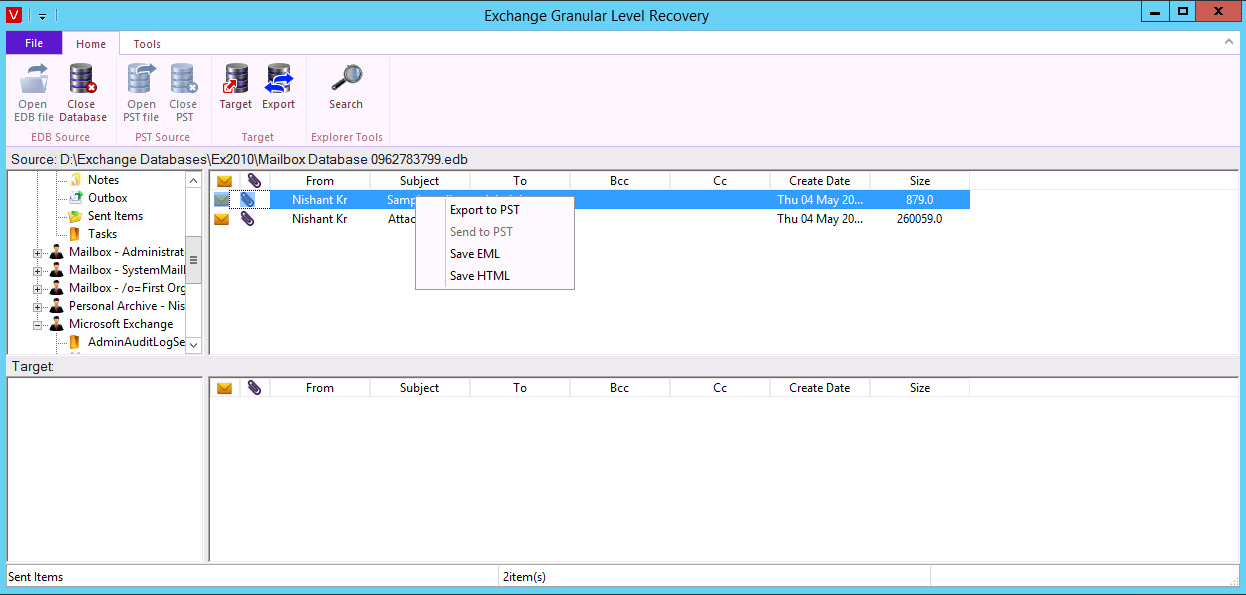Expand the Mailbox - /o=First Org node
Screen dimensions: 1246x595
pos(38,289)
